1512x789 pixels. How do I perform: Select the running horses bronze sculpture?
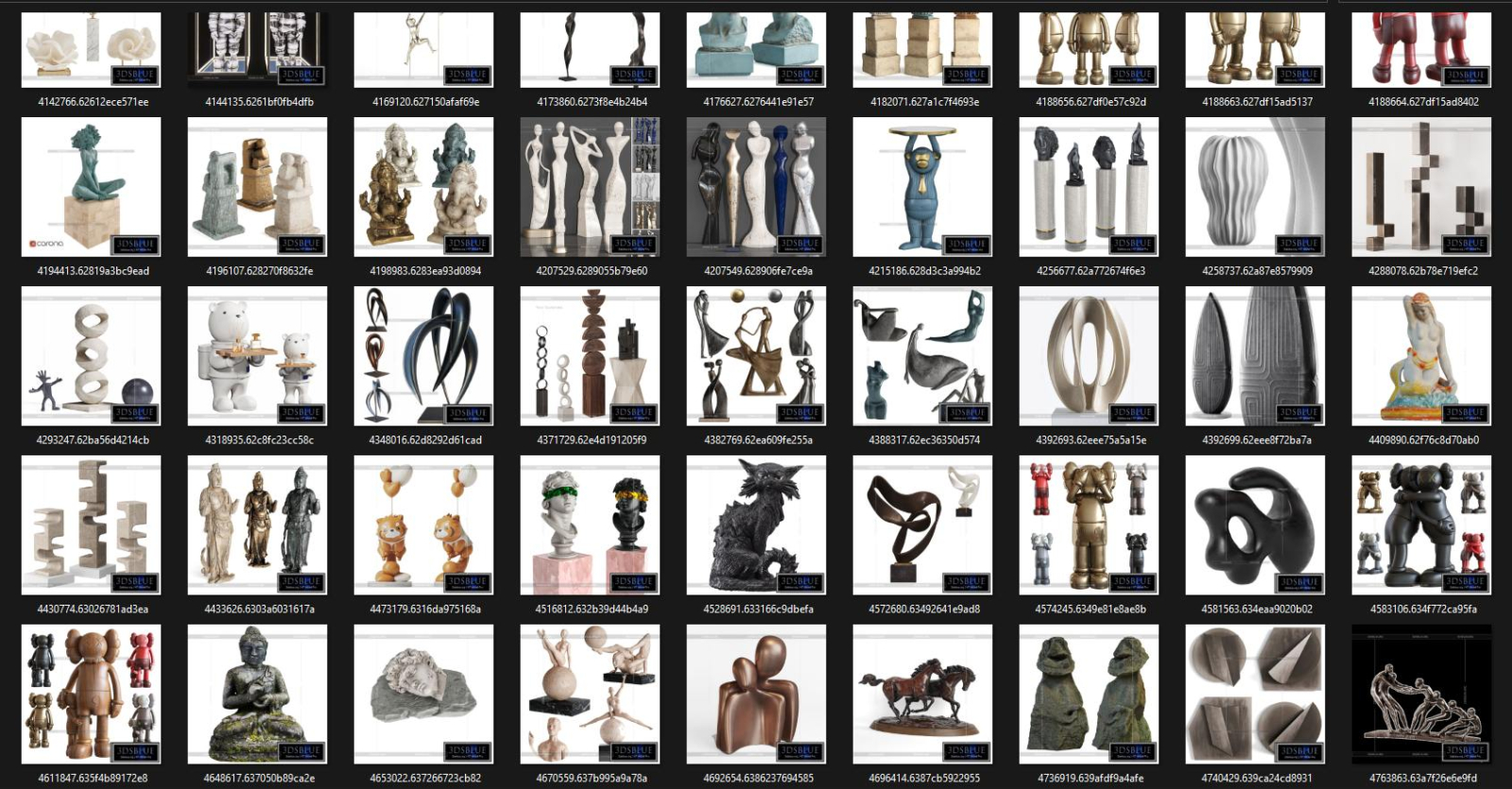[x=922, y=695]
